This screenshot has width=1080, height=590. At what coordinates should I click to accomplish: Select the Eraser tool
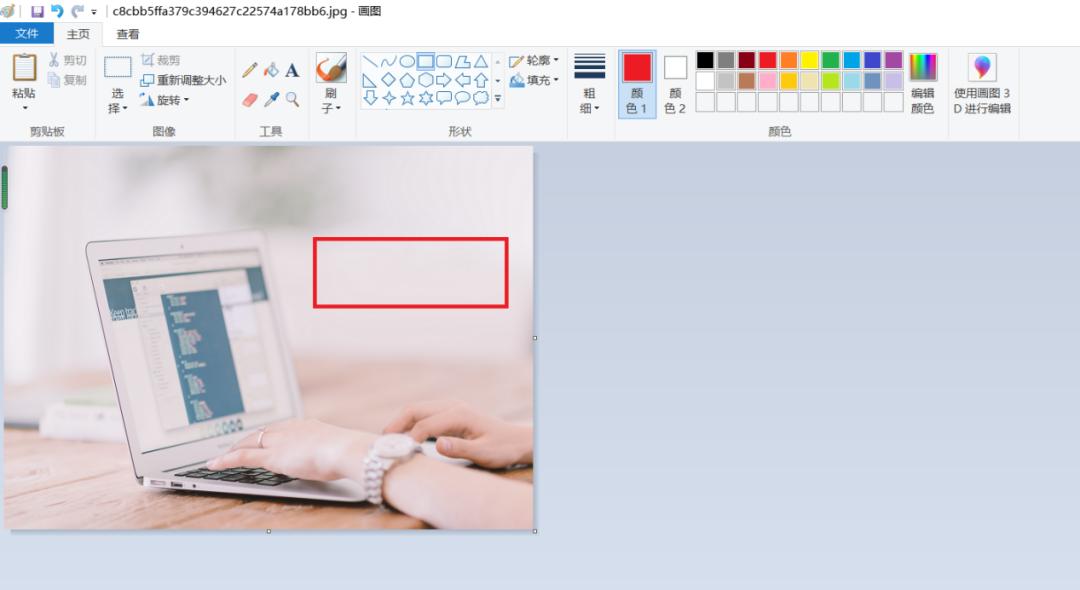pyautogui.click(x=250, y=100)
